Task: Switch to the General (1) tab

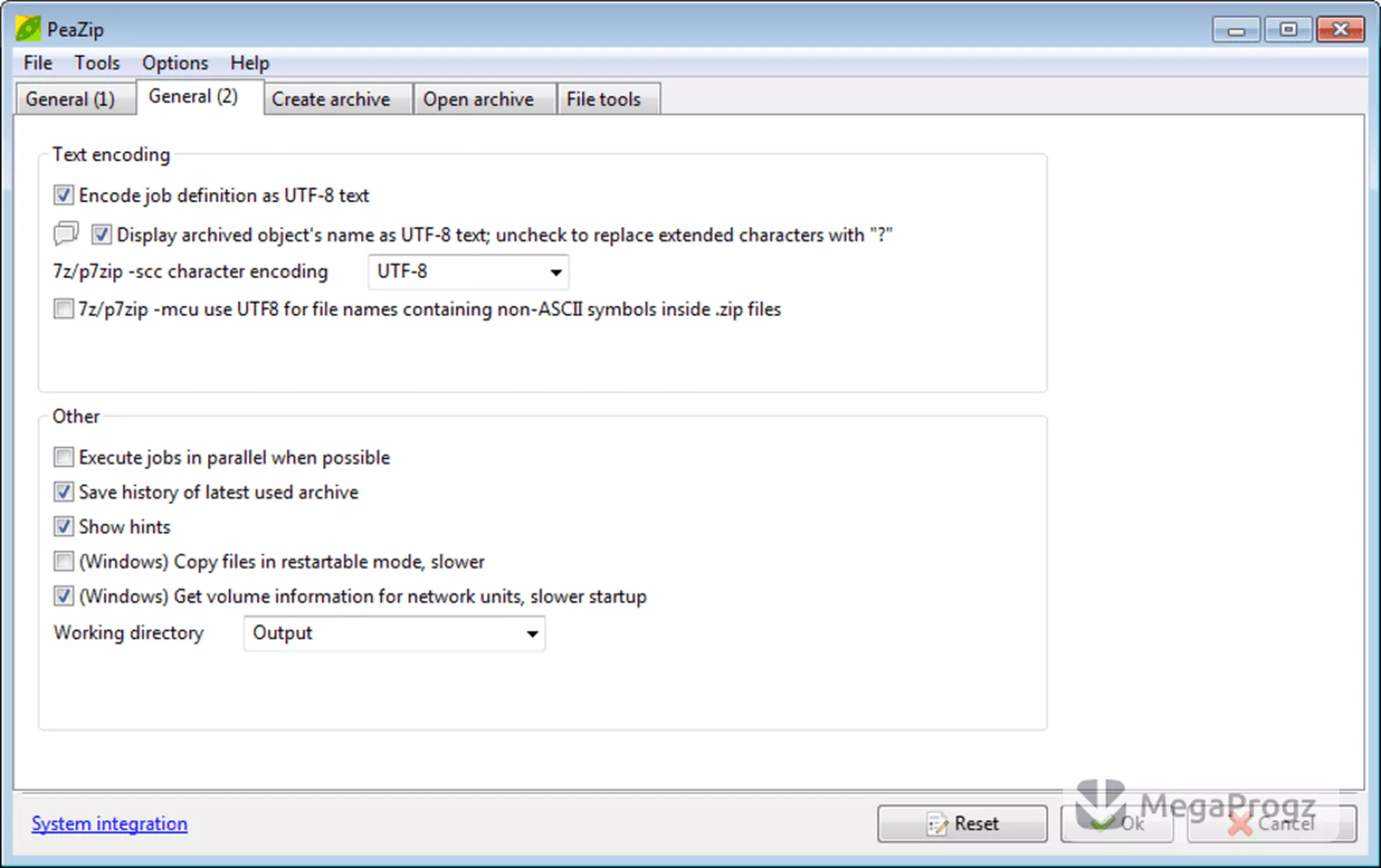Action: [76, 99]
